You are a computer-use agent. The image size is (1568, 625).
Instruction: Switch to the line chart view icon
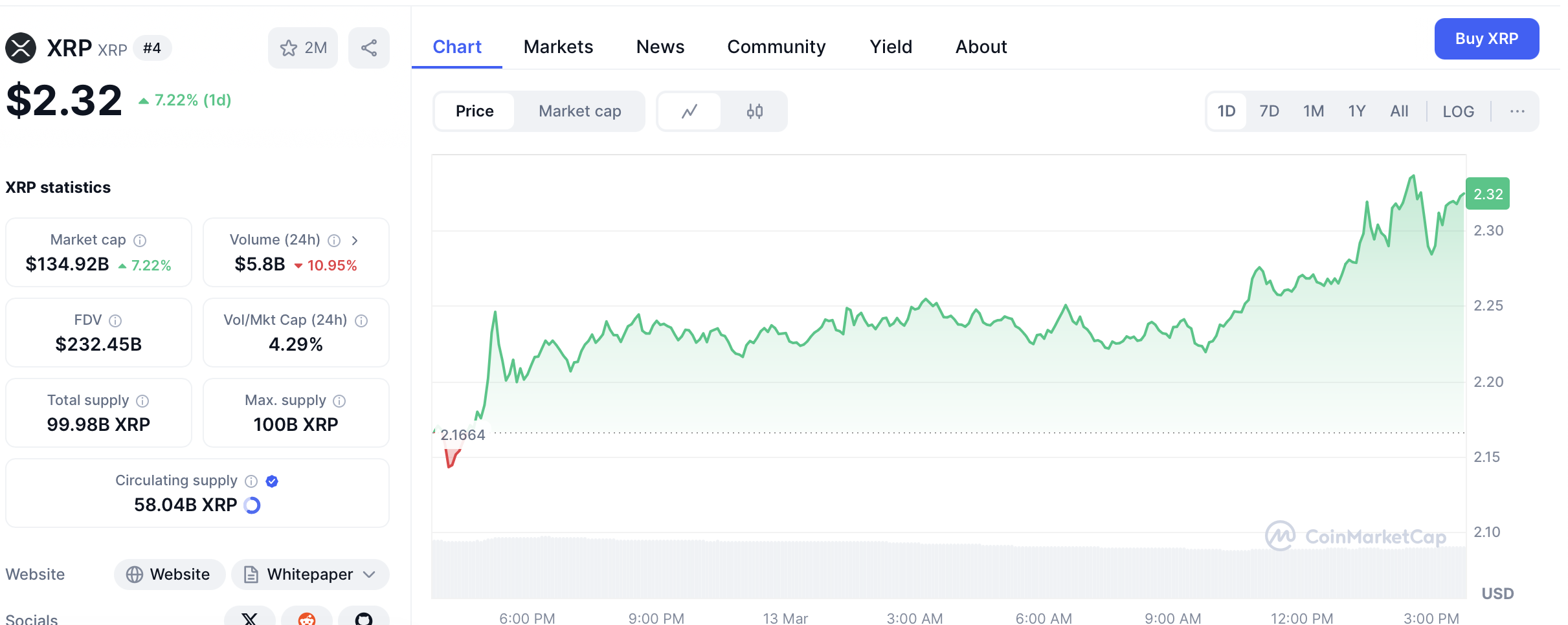pyautogui.click(x=689, y=111)
